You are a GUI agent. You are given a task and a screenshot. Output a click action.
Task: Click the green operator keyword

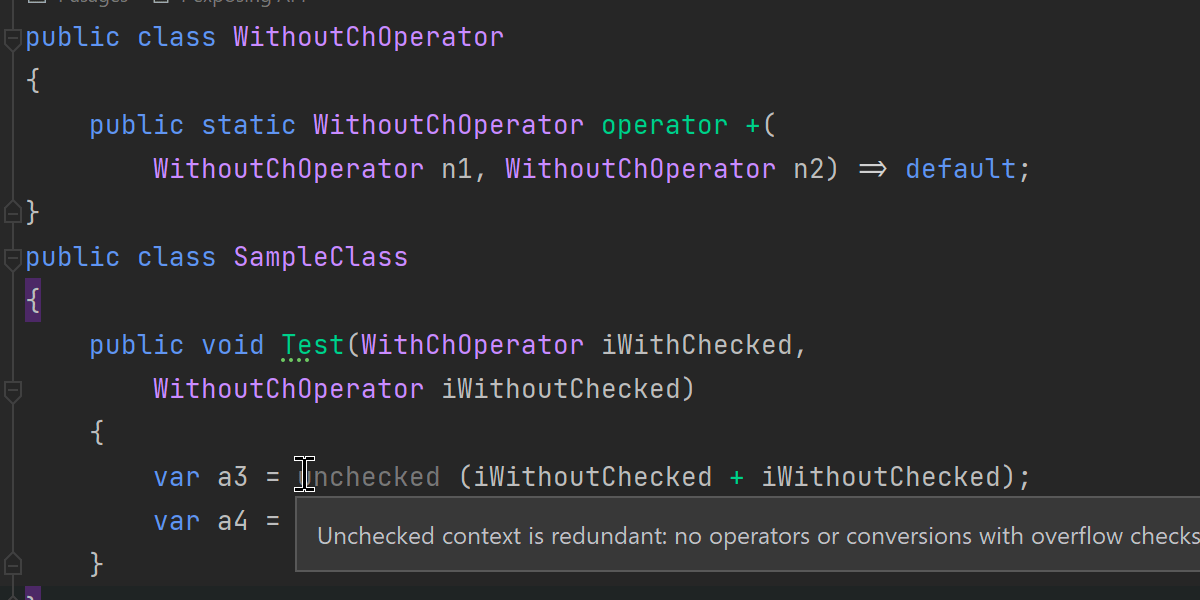[x=664, y=125]
